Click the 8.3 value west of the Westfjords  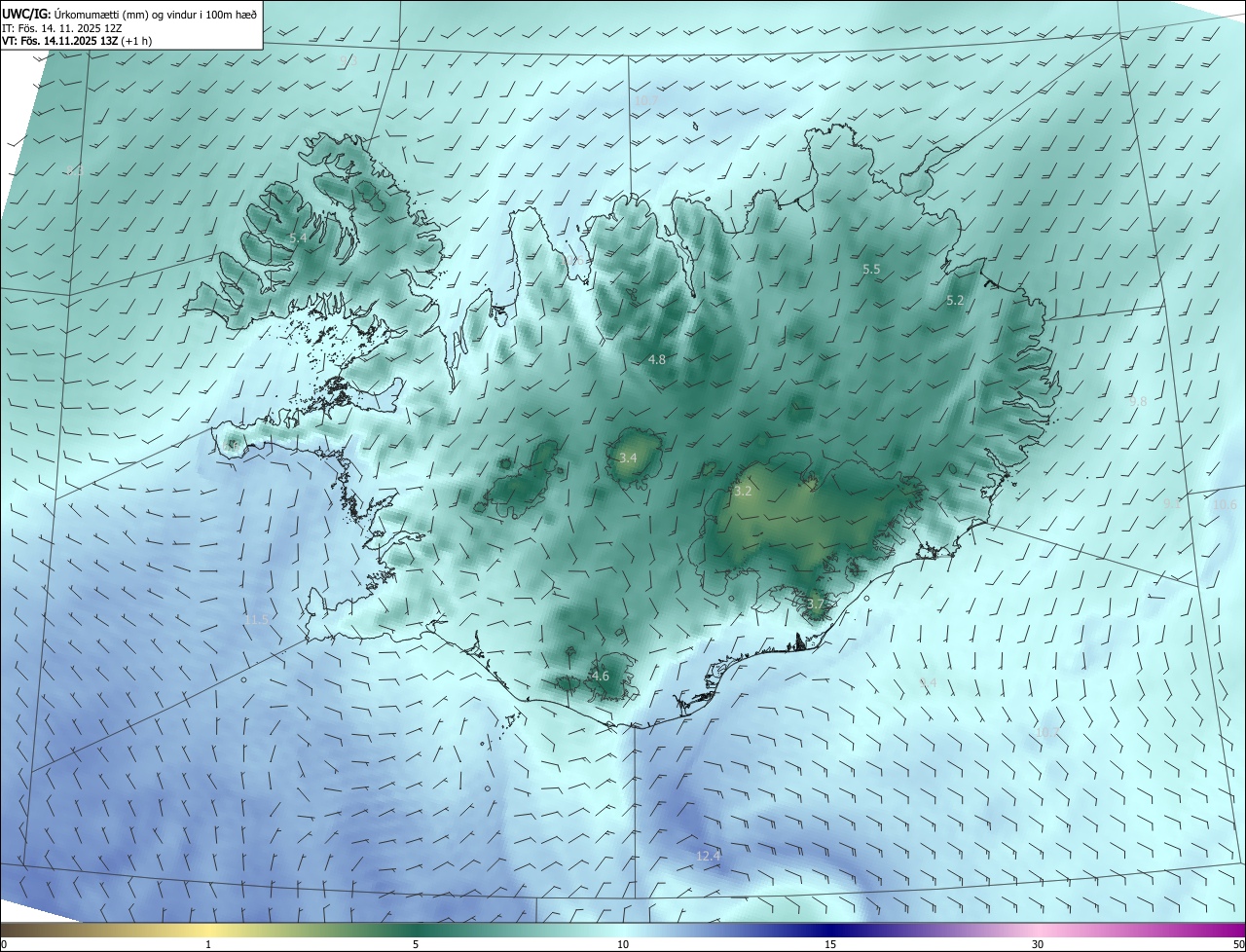click(75, 170)
